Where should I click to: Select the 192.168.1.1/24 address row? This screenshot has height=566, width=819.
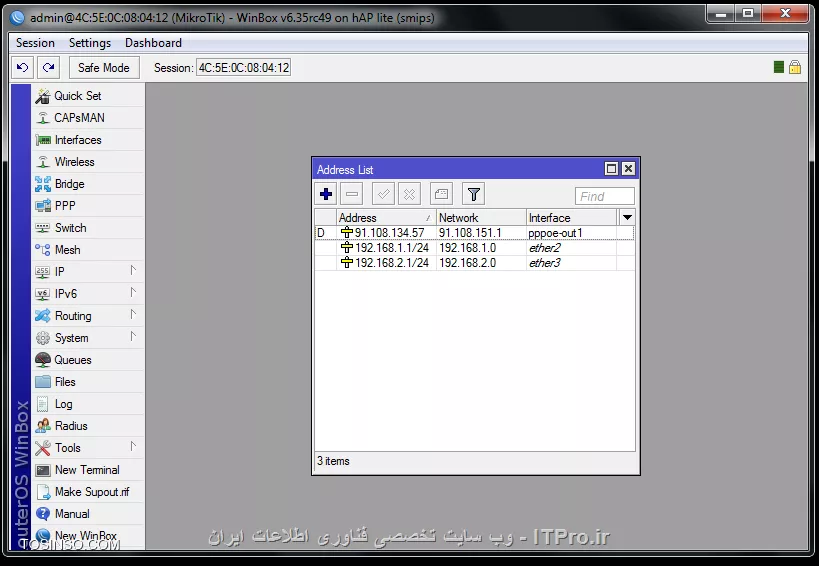point(475,248)
